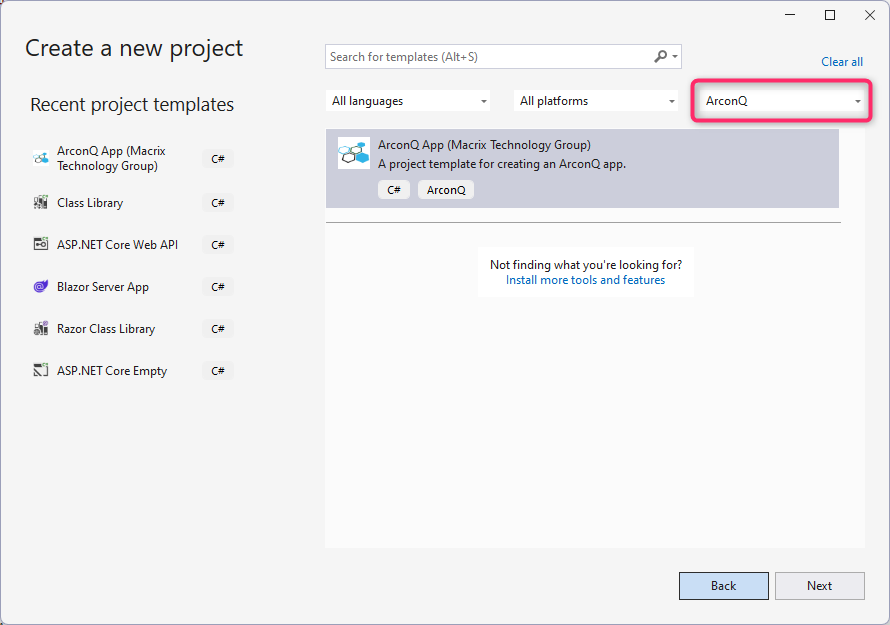Click the Razor Class Library icon
The width and height of the screenshot is (890, 625).
40,329
